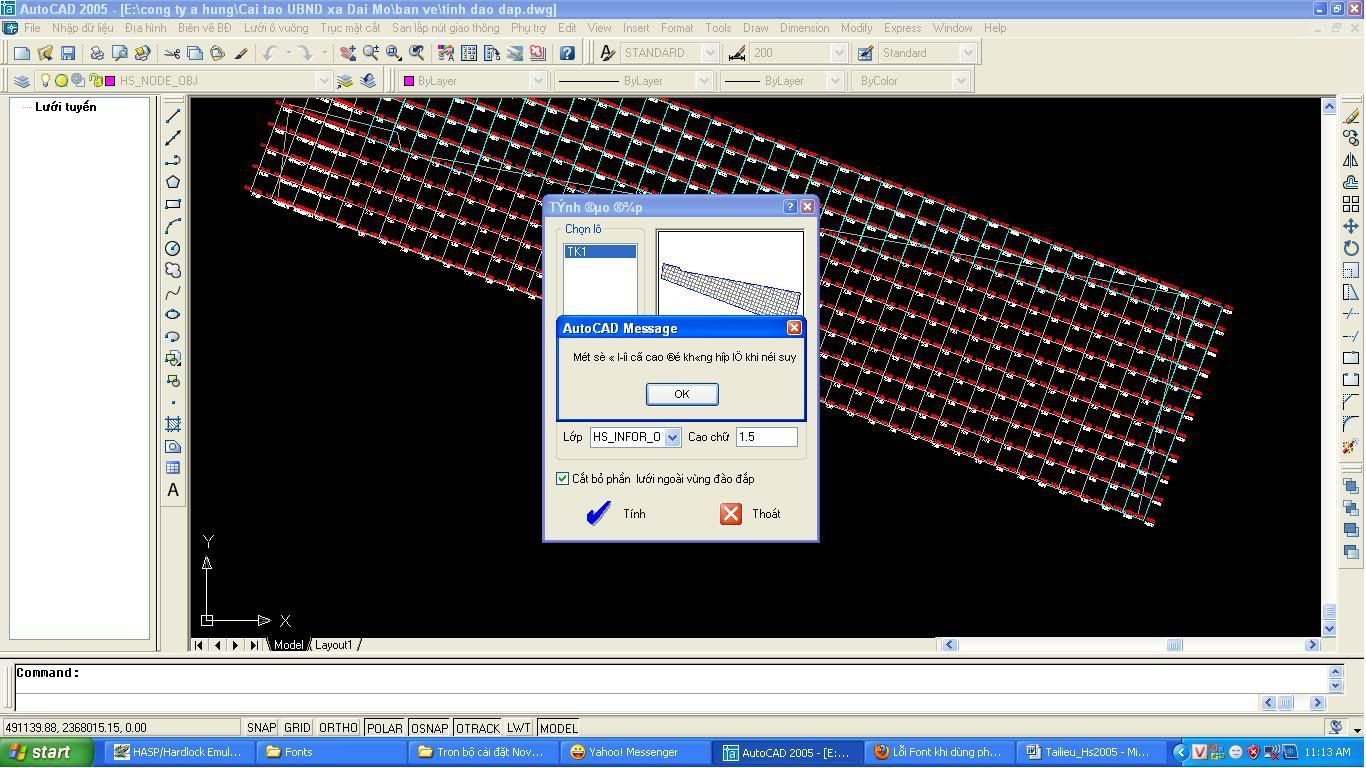Select the Line draw tool
Image resolution: width=1366 pixels, height=768 pixels.
click(x=173, y=116)
